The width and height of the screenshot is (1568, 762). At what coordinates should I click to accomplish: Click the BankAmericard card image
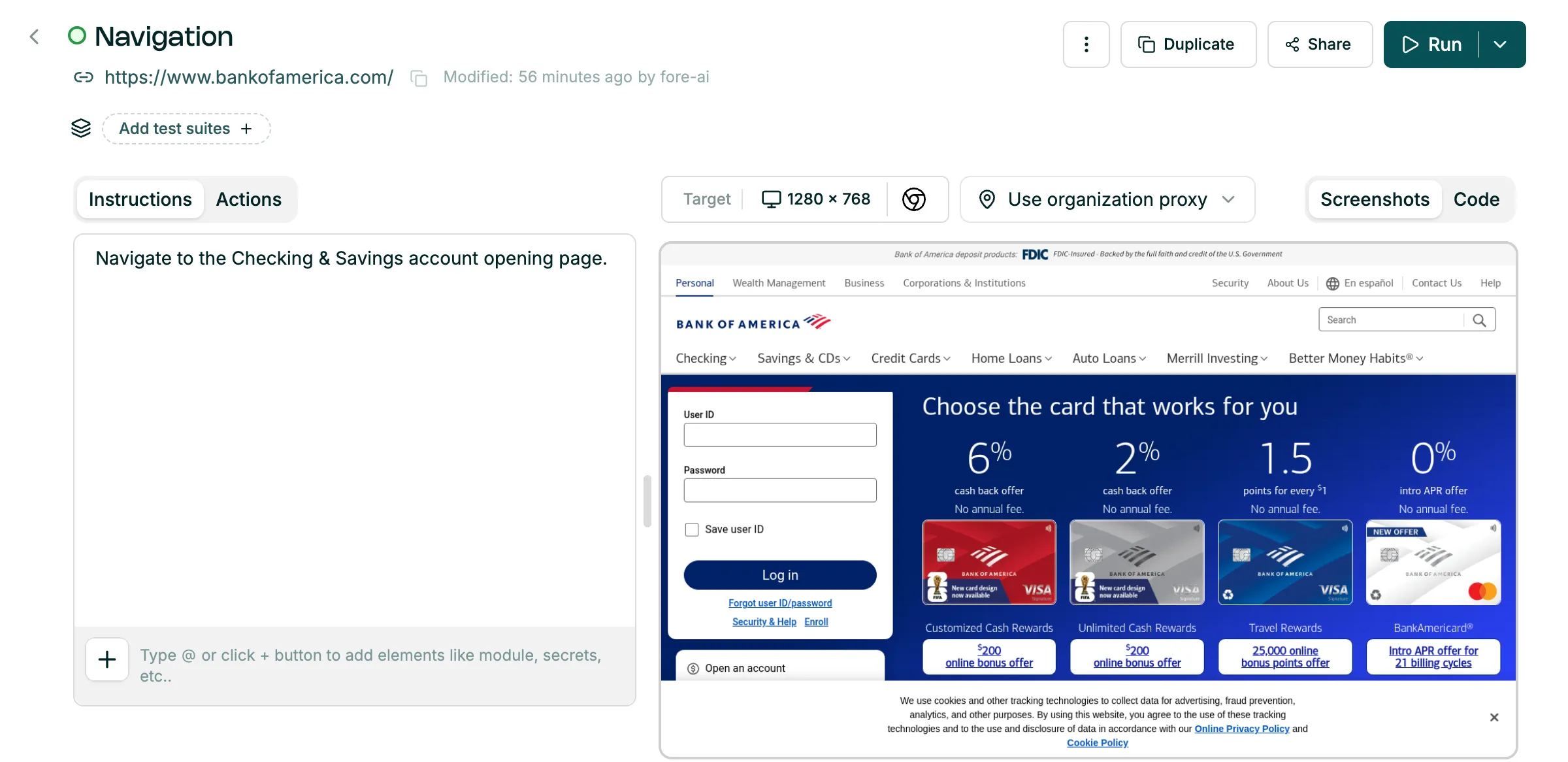pos(1433,562)
